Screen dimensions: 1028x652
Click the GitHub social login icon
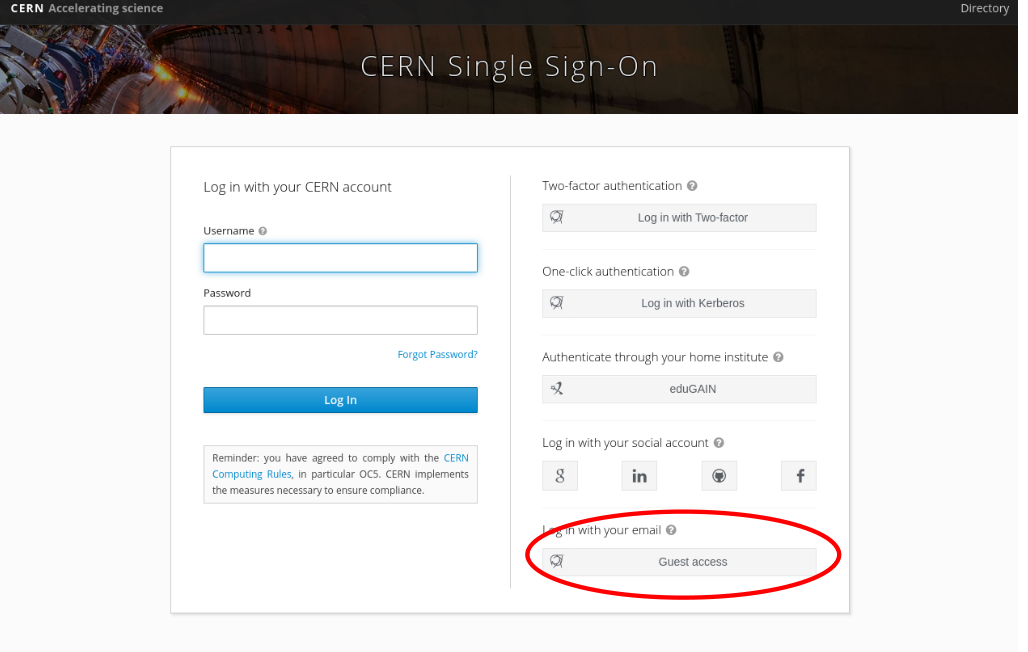pos(719,476)
